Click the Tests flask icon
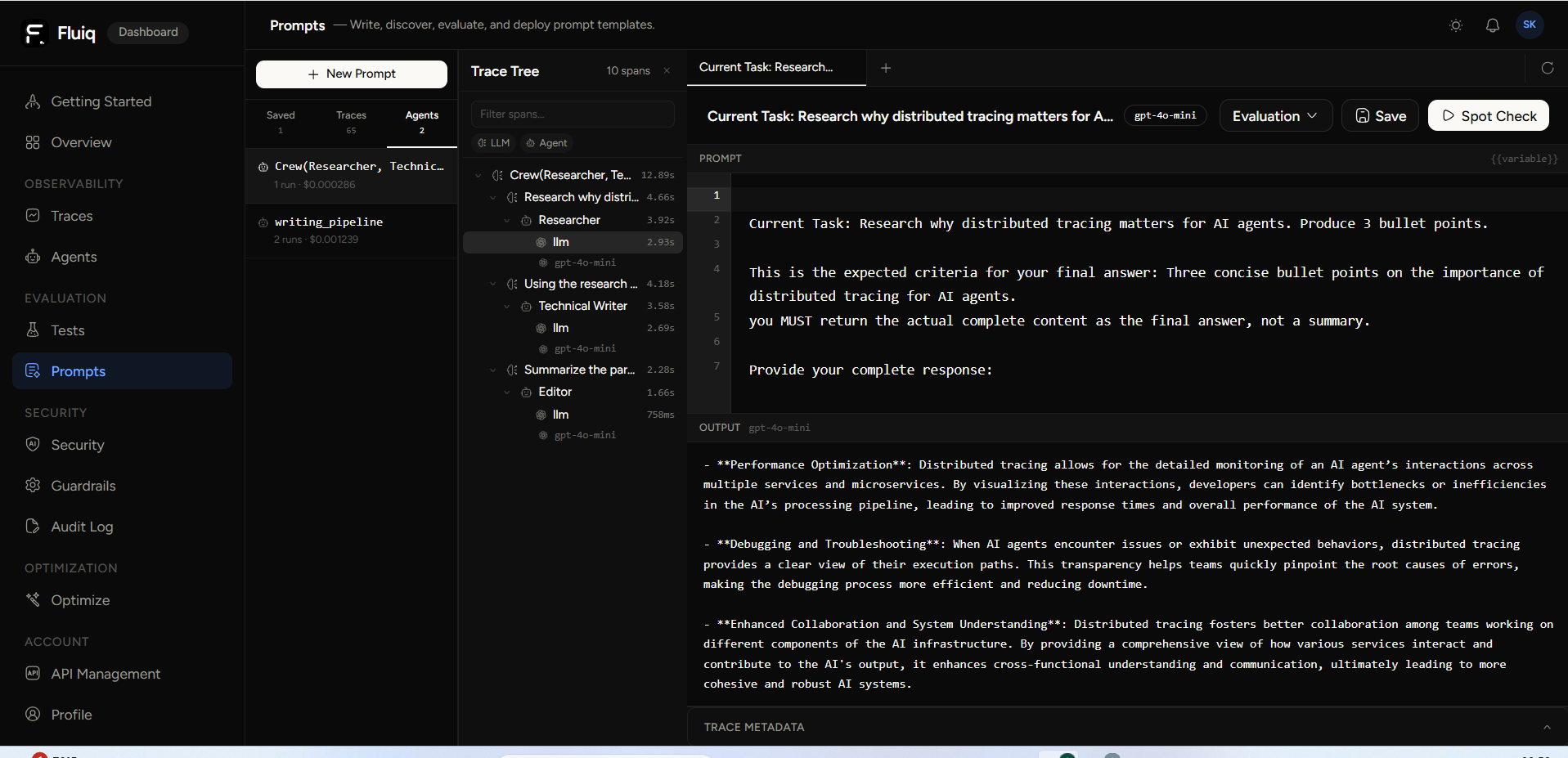The height and width of the screenshot is (758, 1568). (x=33, y=330)
